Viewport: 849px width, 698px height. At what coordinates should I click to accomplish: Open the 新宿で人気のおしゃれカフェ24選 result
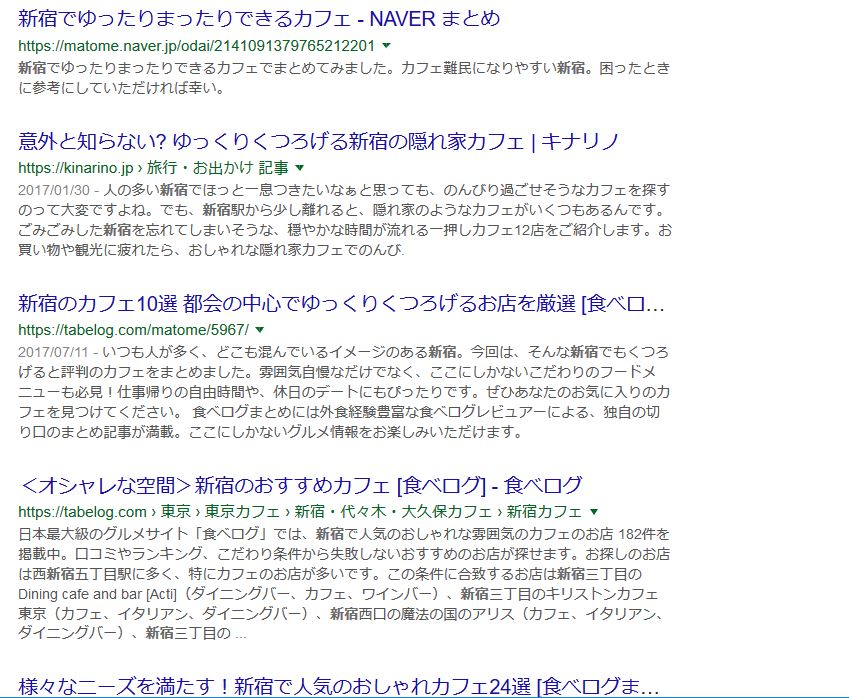(339, 687)
